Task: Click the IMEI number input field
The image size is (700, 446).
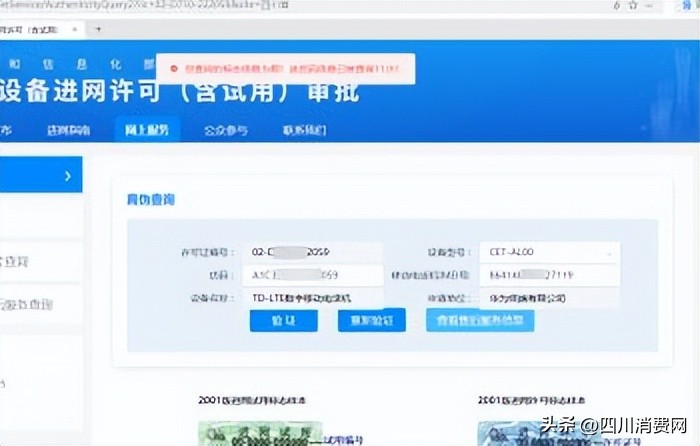Action: (550, 275)
